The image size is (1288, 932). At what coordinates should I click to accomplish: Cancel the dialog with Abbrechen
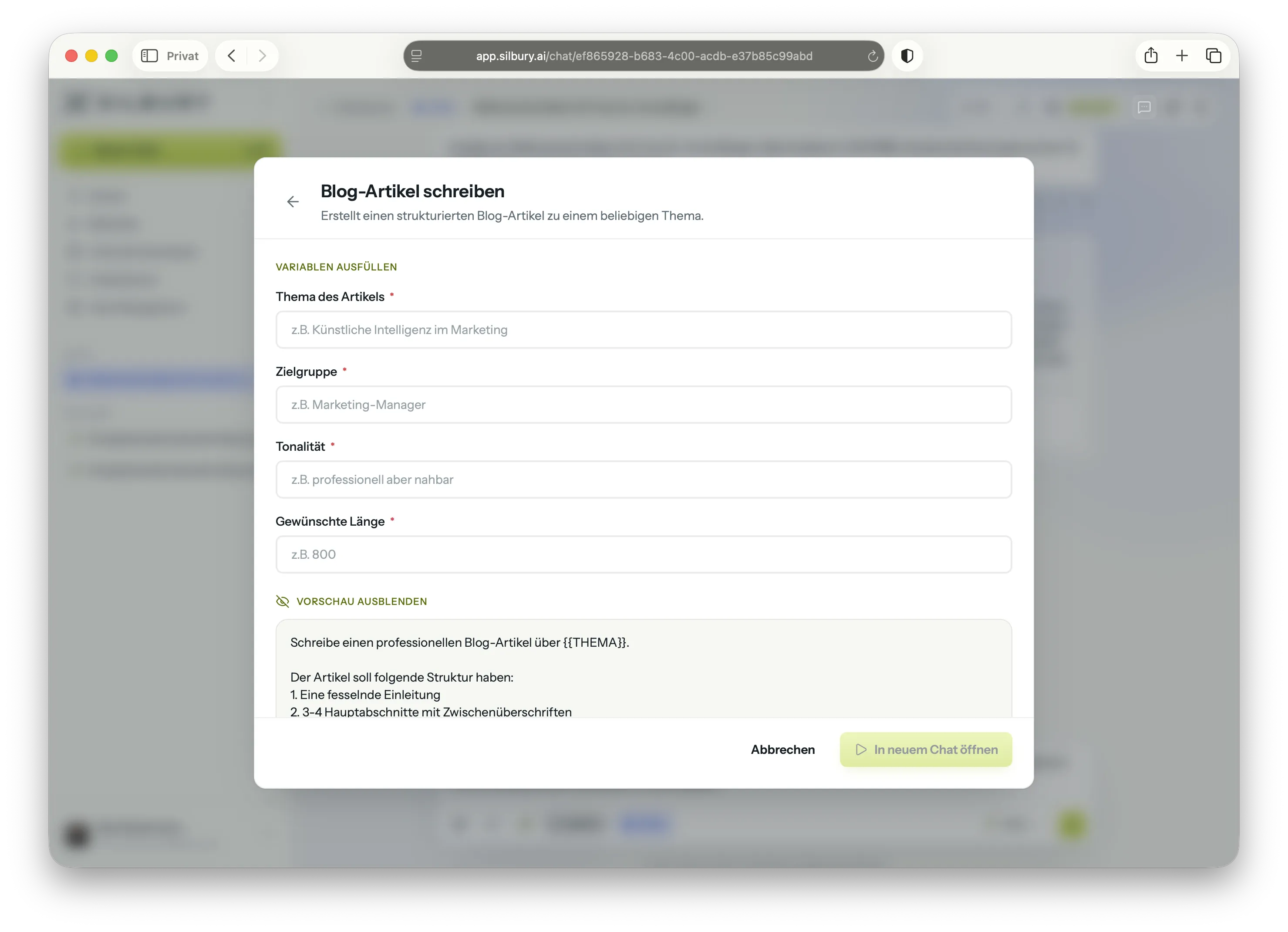pyautogui.click(x=782, y=749)
